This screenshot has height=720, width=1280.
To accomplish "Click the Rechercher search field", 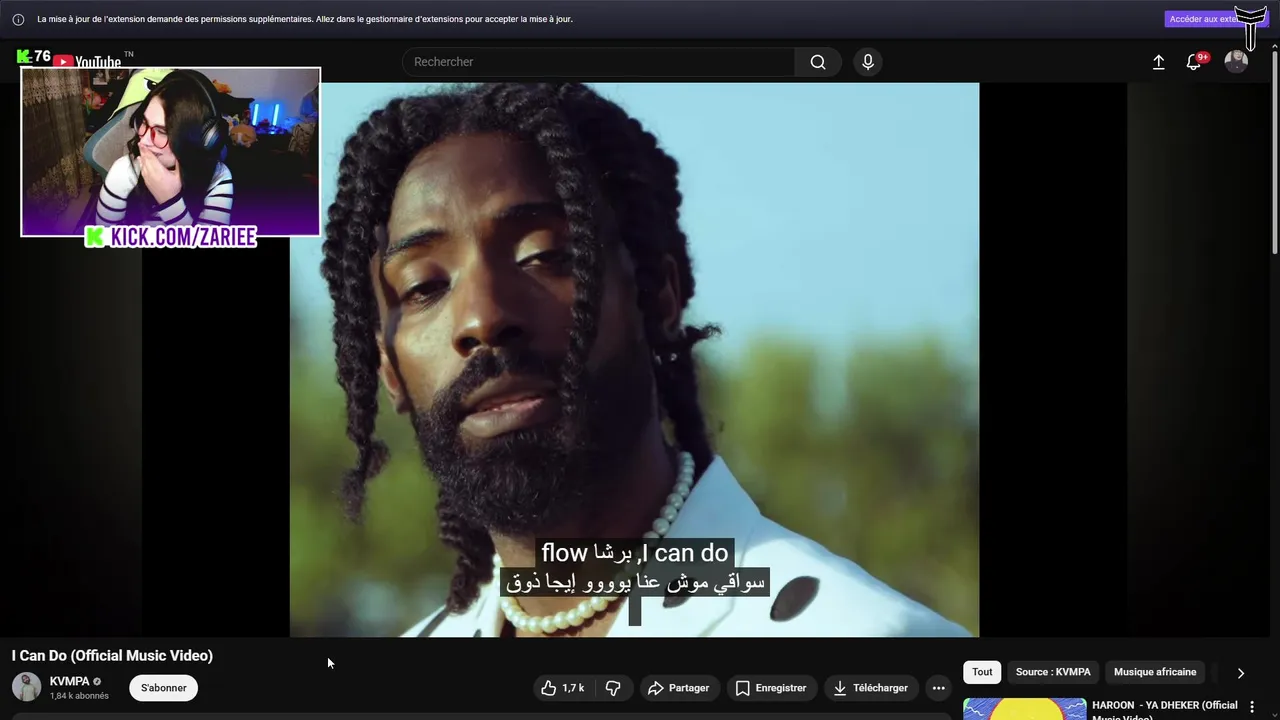I will click(598, 62).
